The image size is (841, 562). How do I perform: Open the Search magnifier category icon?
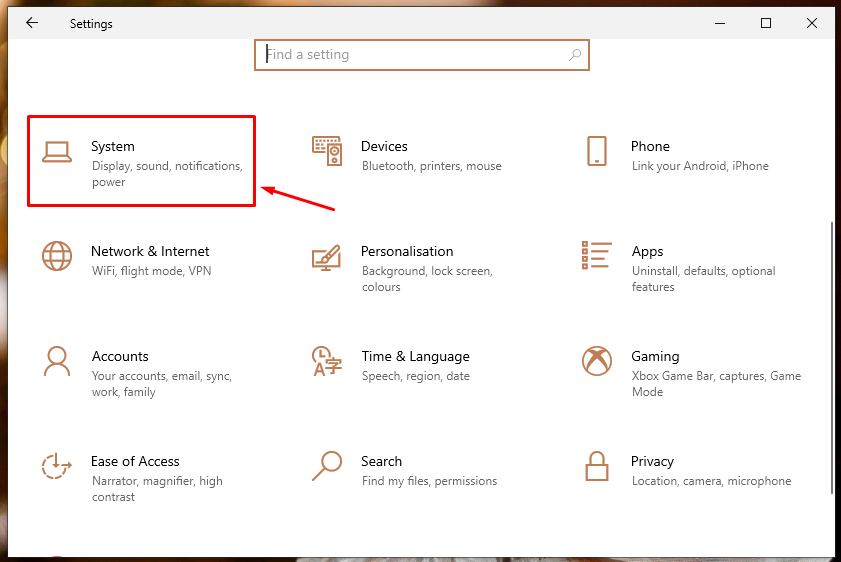(327, 465)
